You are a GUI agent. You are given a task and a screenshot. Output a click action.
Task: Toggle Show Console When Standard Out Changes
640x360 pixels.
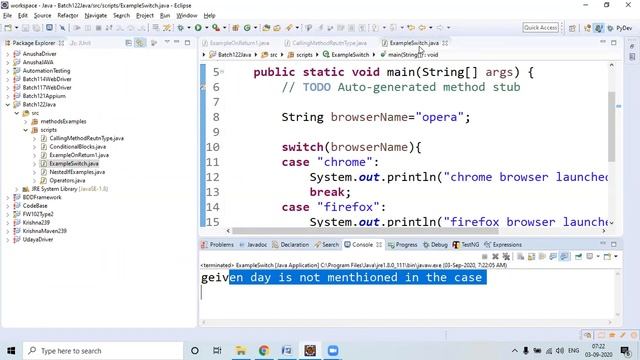click(x=553, y=256)
